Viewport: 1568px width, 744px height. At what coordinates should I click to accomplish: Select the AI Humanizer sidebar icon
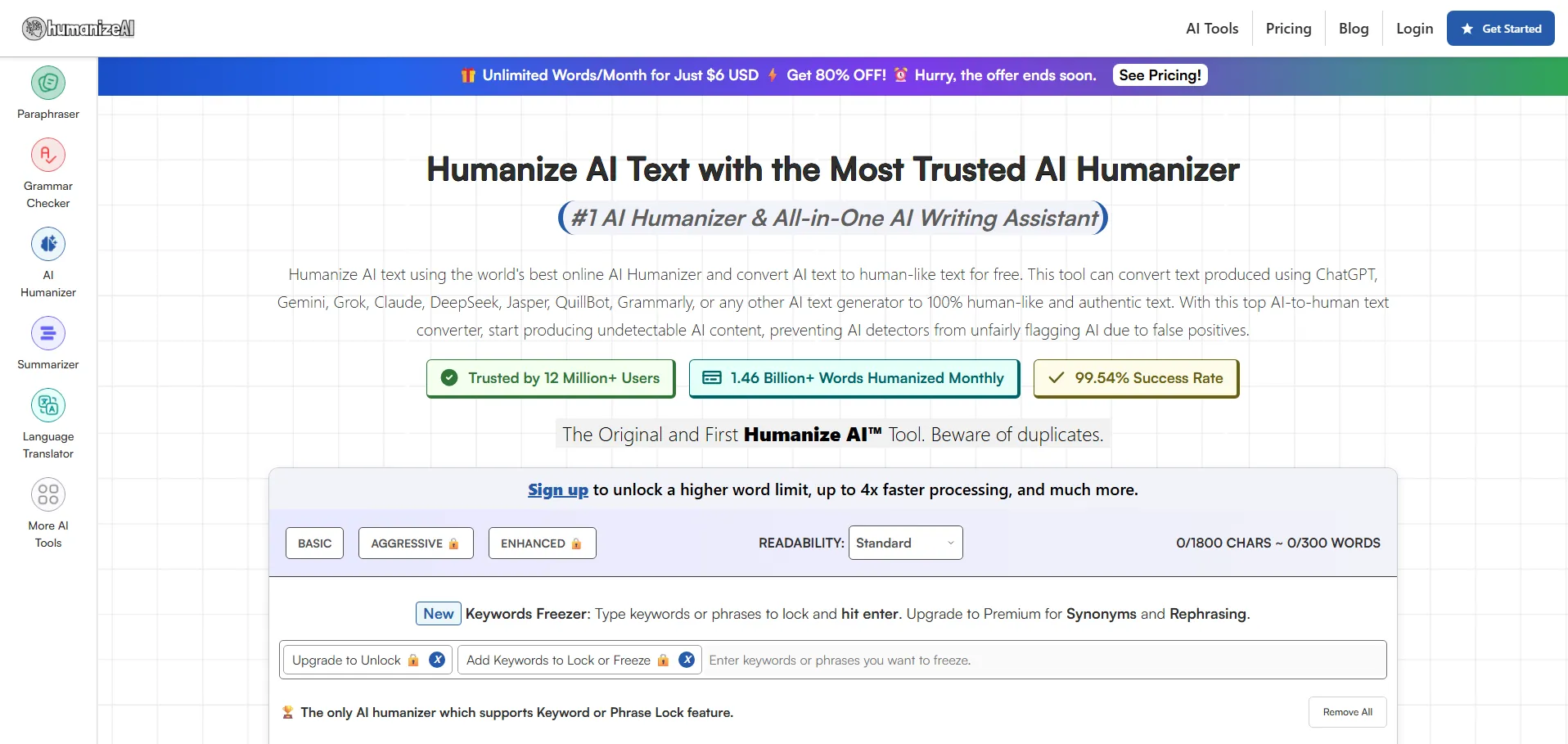pyautogui.click(x=48, y=244)
